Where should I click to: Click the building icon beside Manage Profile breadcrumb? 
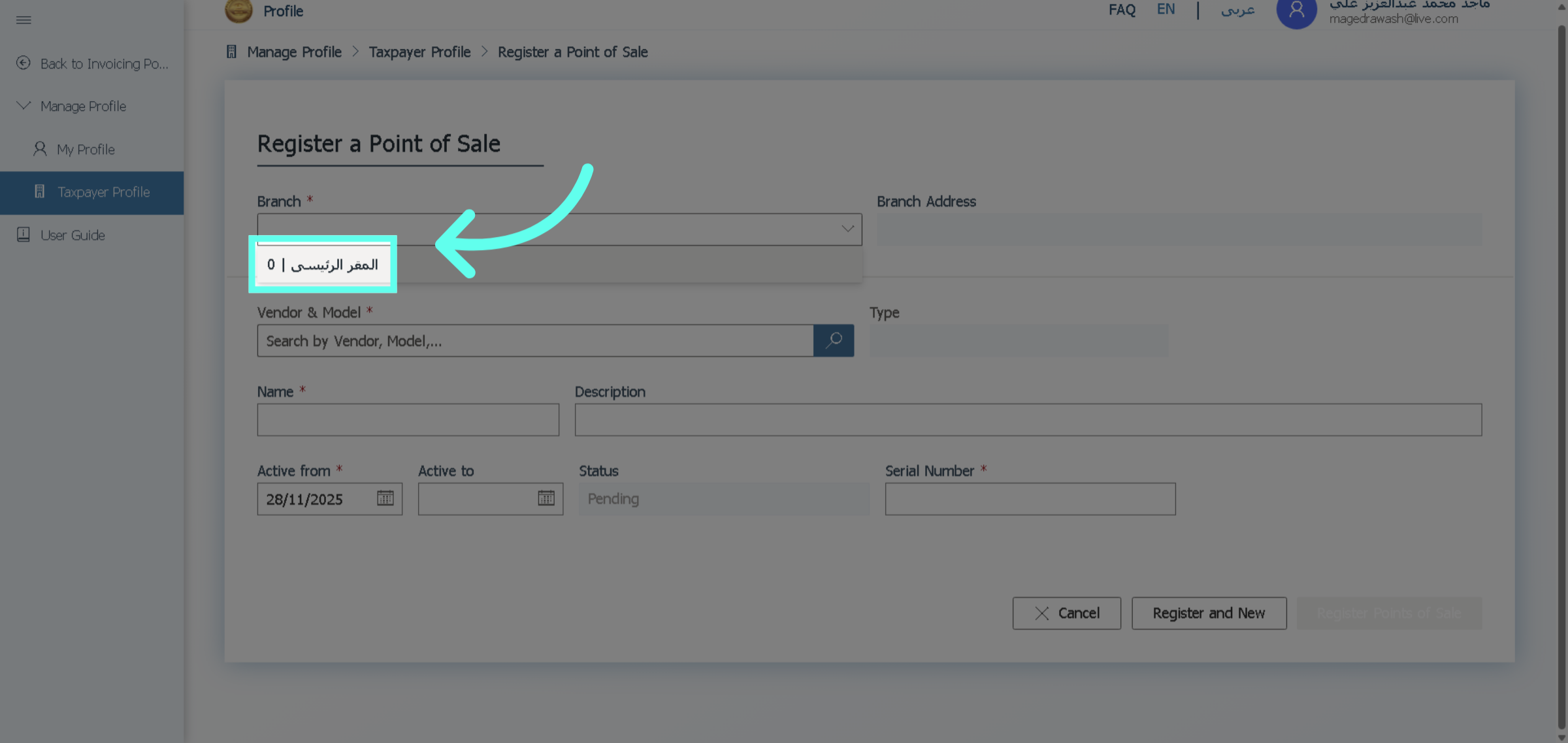pyautogui.click(x=231, y=52)
